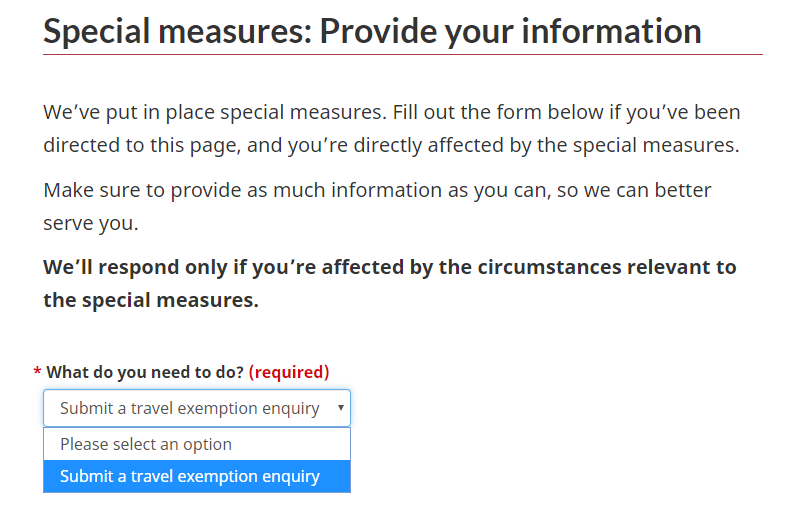Choose 'Please select an option' from list
The height and width of the screenshot is (510, 791).
coord(146,444)
